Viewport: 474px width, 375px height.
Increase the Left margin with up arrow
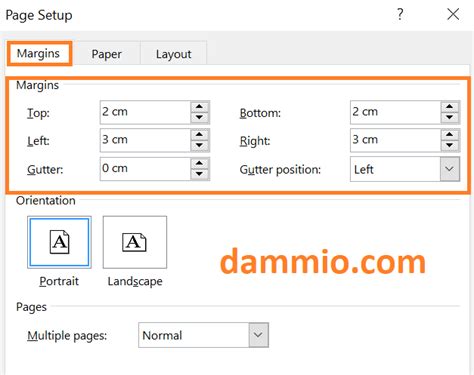pos(200,135)
